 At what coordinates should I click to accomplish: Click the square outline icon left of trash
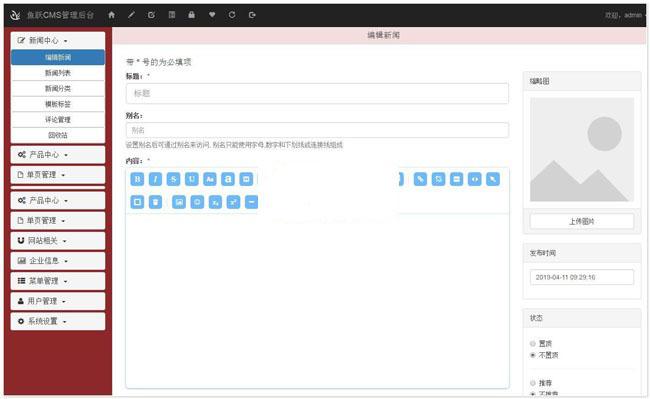(137, 202)
